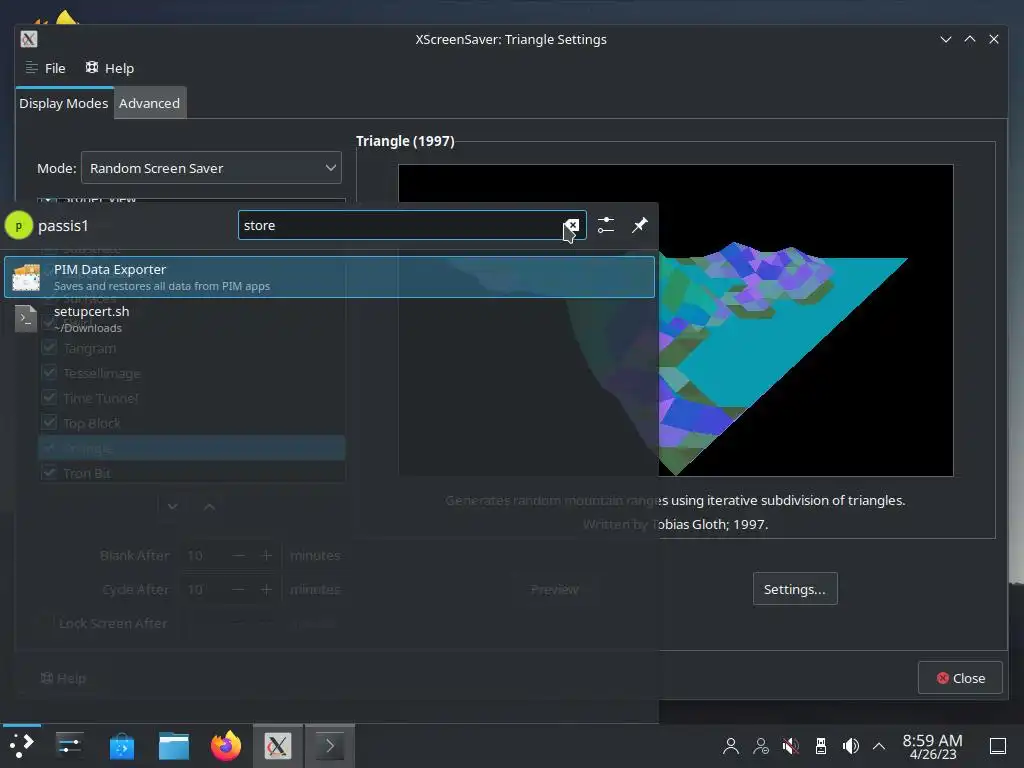Click the Show Desktop button
The width and height of the screenshot is (1024, 768).
tap(998, 746)
